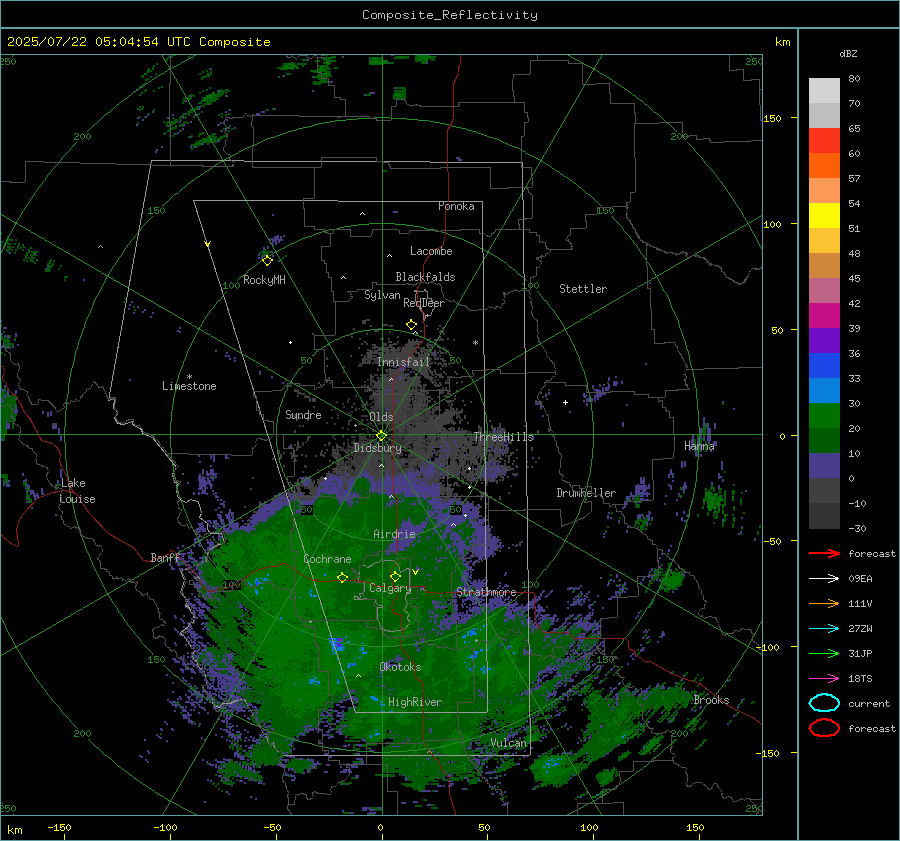Click the ThreeHills city label
Screen dimensions: 900x841
503,437
